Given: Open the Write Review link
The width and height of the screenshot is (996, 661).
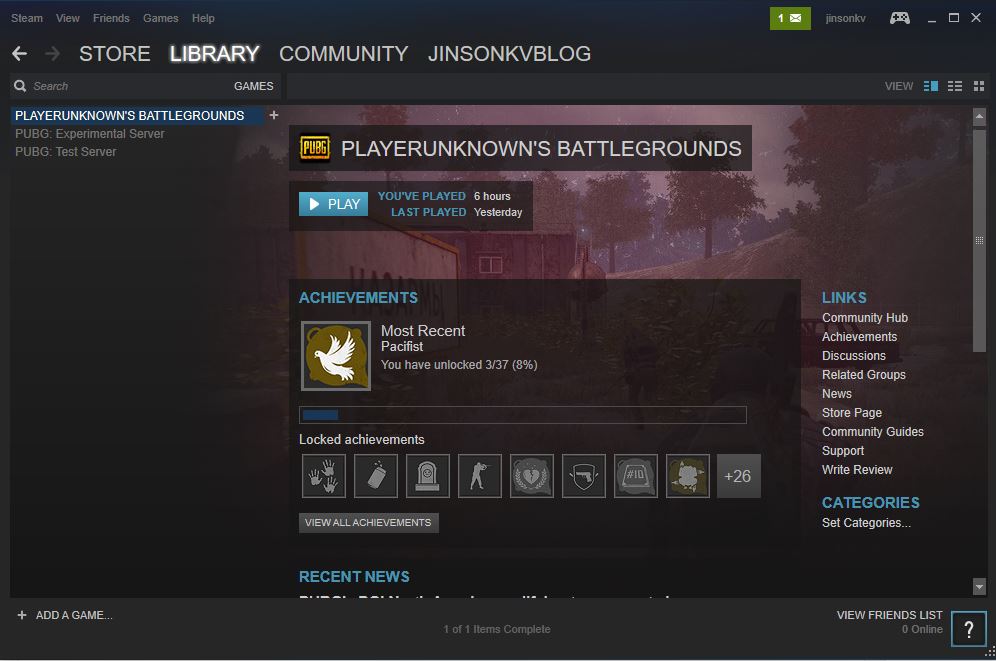Looking at the screenshot, I should [857, 470].
